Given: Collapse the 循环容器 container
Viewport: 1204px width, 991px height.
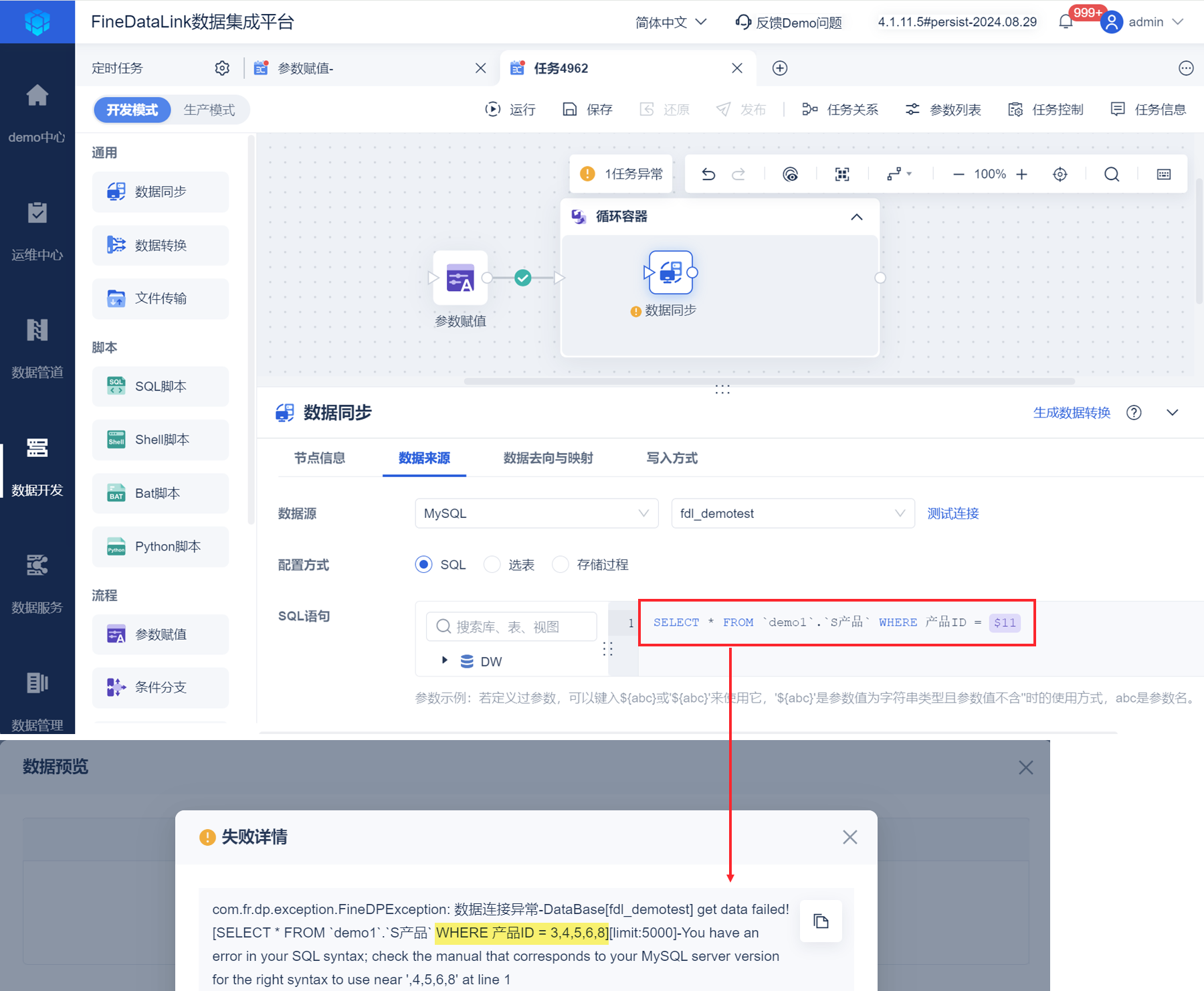Looking at the screenshot, I should [x=857, y=217].
